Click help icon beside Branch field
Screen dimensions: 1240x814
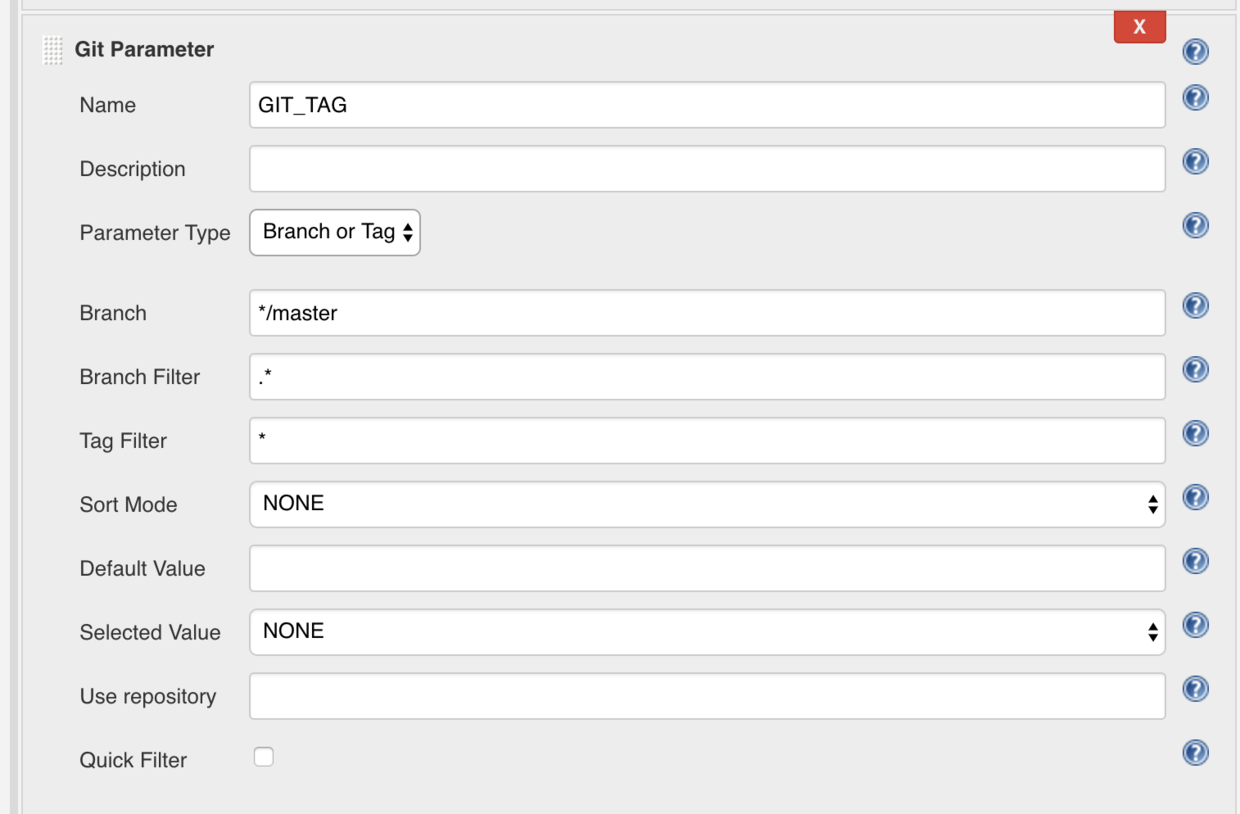(1195, 306)
